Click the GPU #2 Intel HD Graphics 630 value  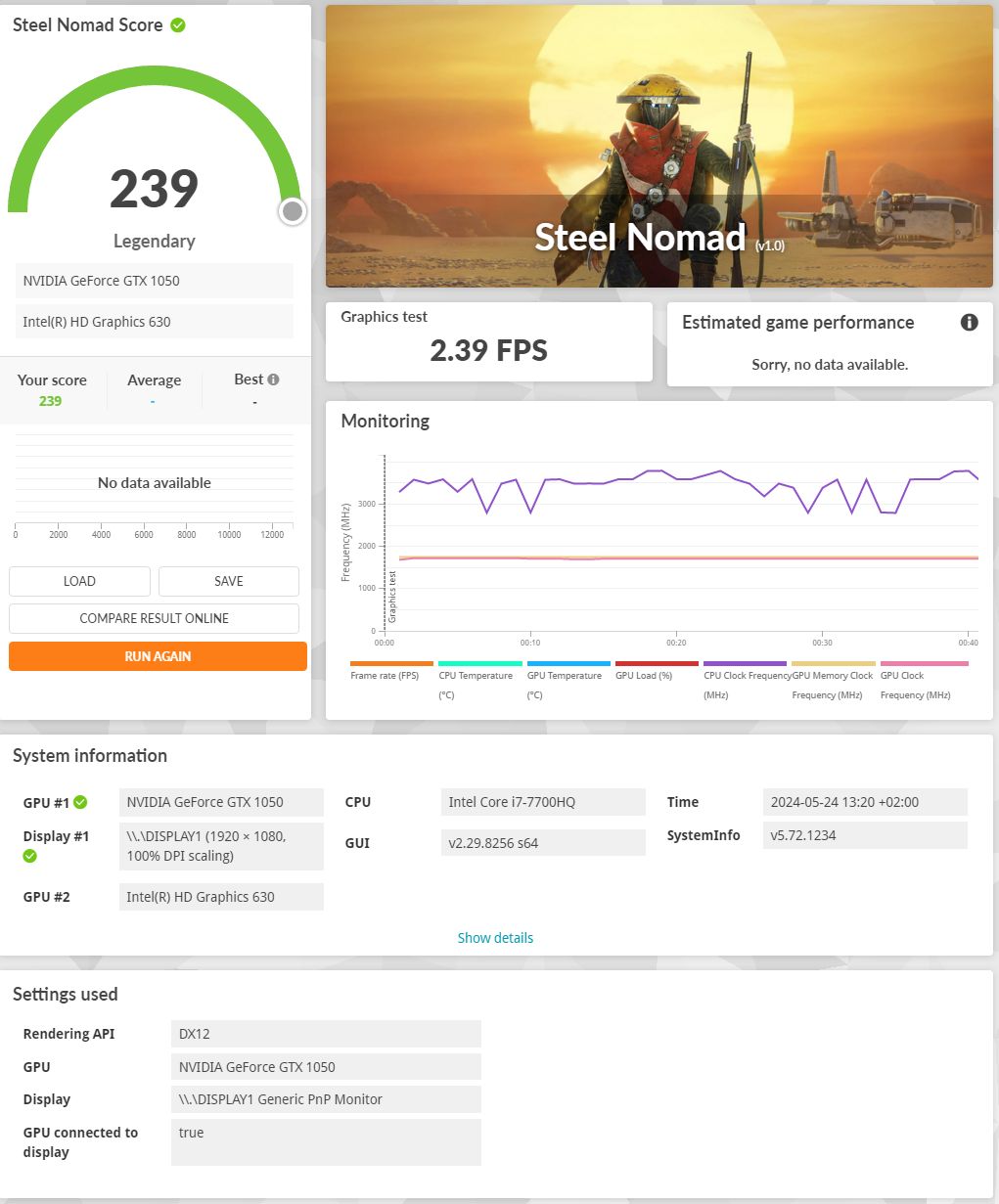click(221, 897)
